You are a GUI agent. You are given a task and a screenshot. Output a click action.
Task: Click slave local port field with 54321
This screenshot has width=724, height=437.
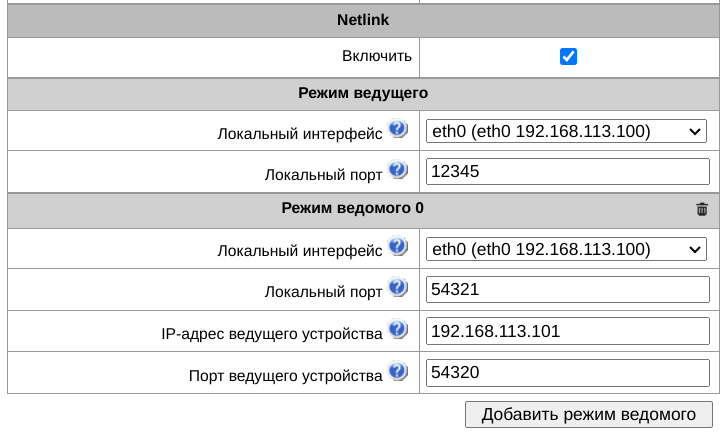click(x=567, y=290)
